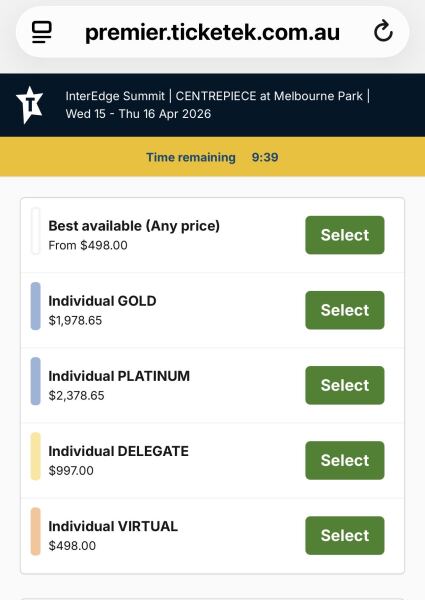The width and height of the screenshot is (425, 600).
Task: Click the yellow swatch beside Individual DELEGATE
Action: [x=36, y=456]
